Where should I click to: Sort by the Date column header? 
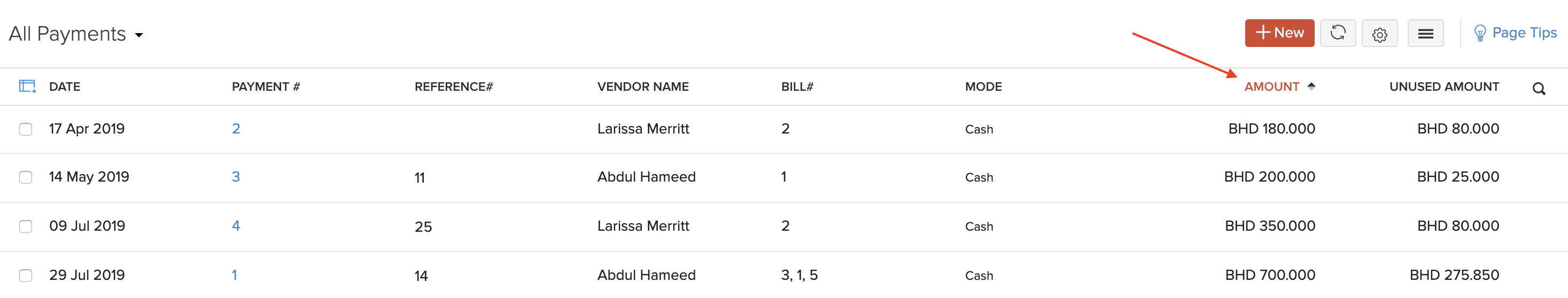pyautogui.click(x=65, y=87)
